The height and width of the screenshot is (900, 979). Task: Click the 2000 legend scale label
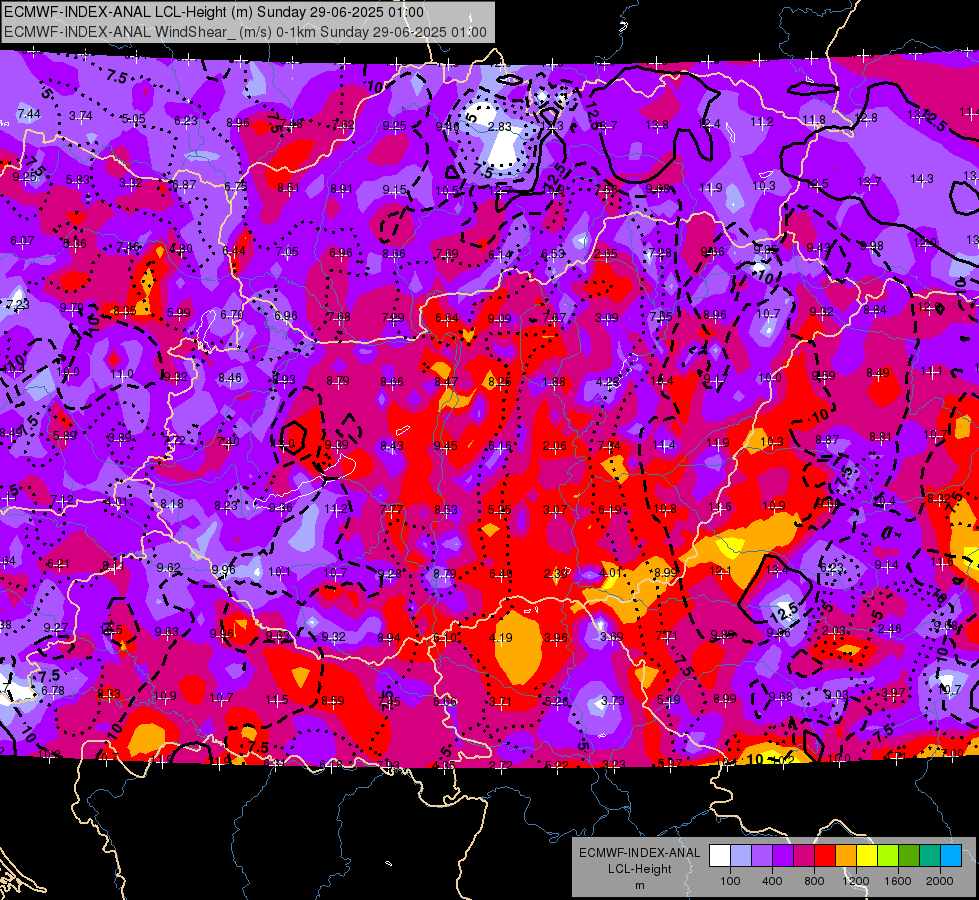tap(940, 881)
